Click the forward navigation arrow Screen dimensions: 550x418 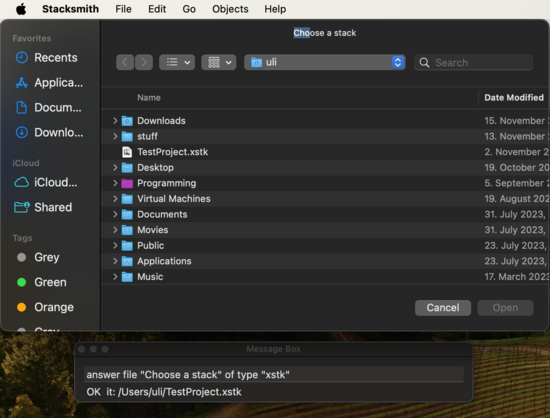tap(144, 62)
